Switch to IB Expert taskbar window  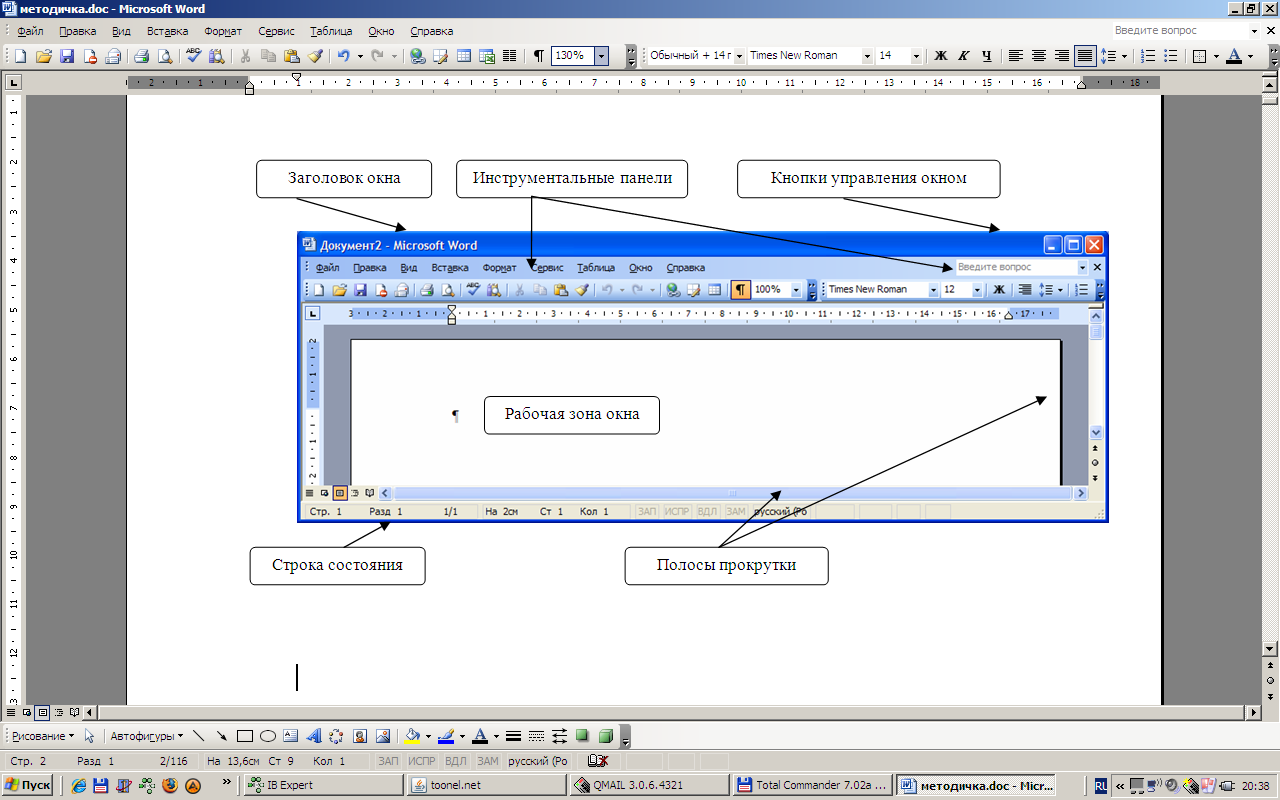pyautogui.click(x=323, y=785)
